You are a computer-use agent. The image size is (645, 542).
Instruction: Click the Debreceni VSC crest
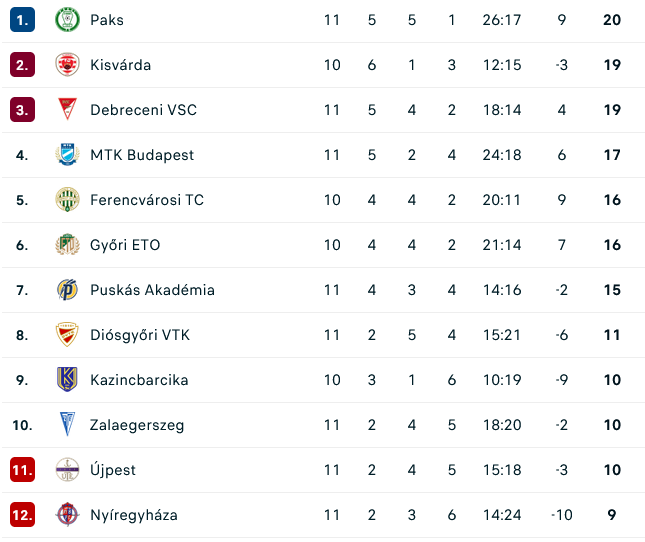pyautogui.click(x=67, y=110)
